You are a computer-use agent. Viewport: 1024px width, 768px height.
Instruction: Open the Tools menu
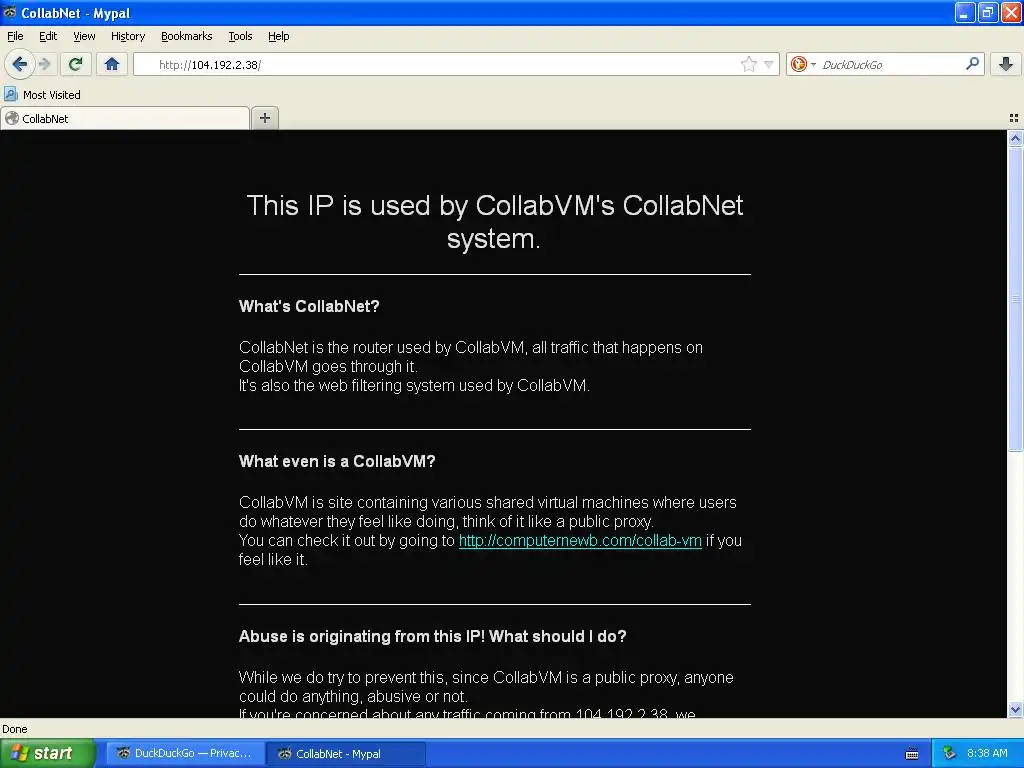pos(240,36)
